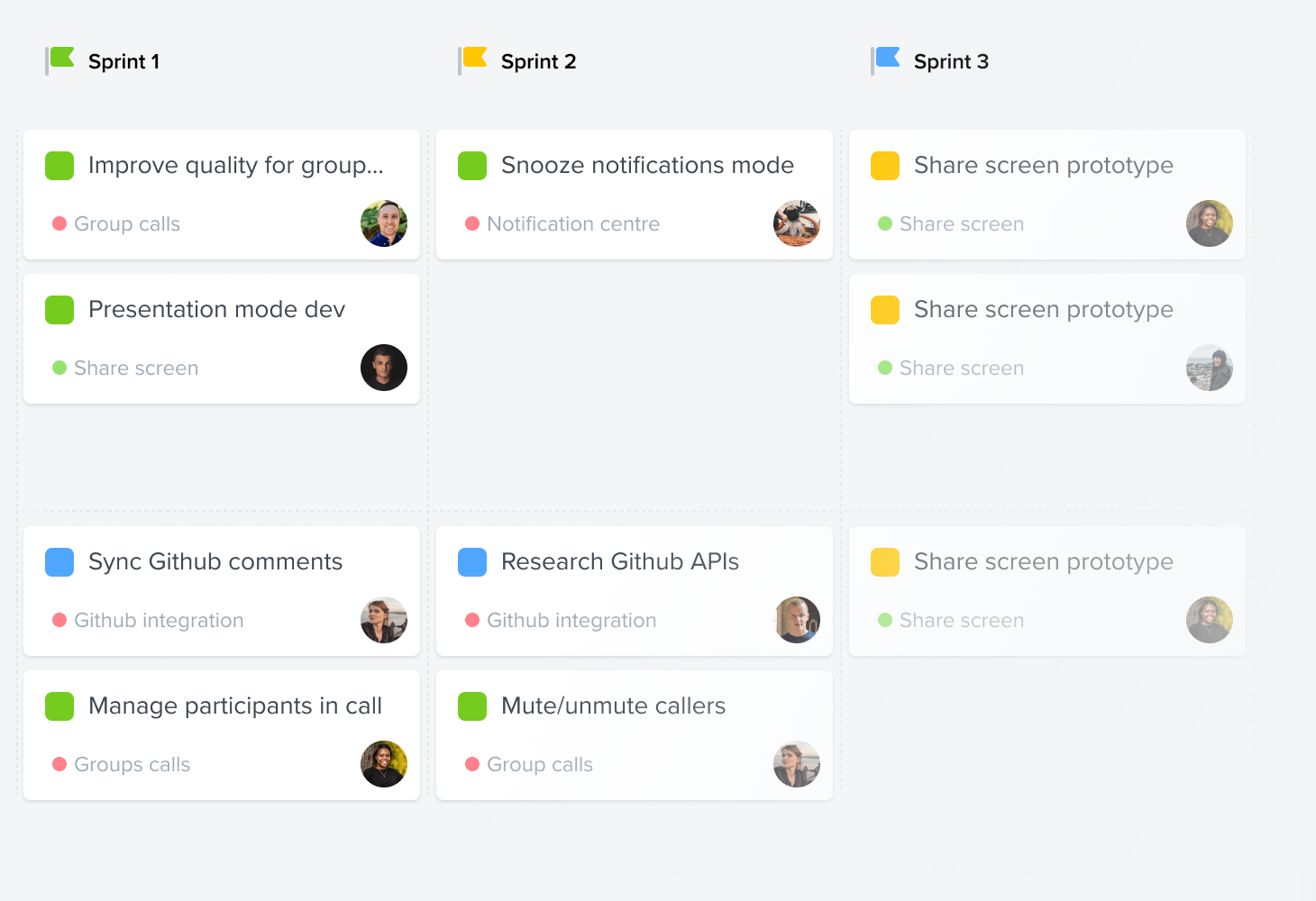Viewport: 1316px width, 901px height.
Task: Click the assignee avatar on Presentation mode dev
Action: point(384,368)
